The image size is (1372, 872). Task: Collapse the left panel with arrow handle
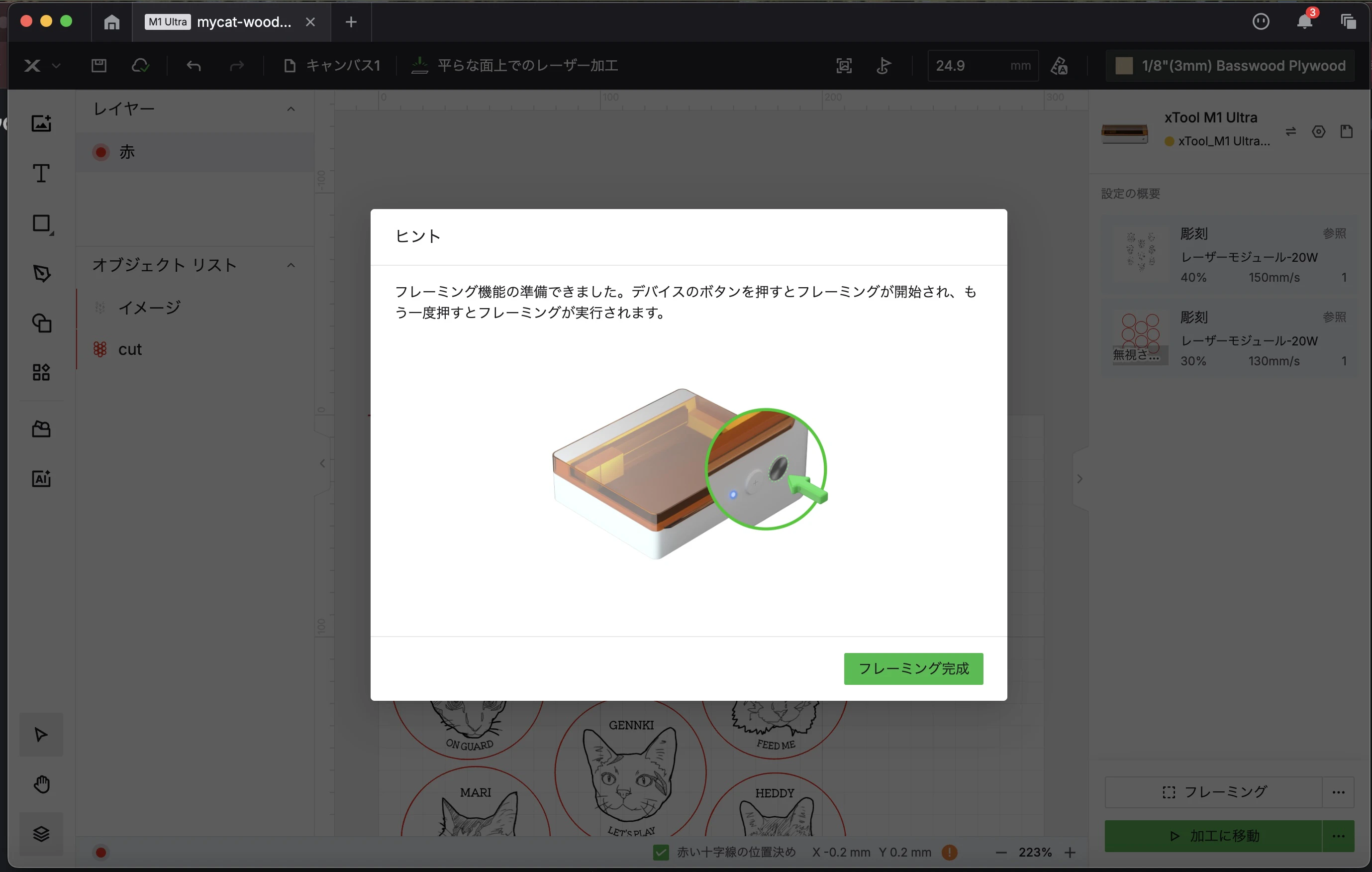click(x=322, y=463)
